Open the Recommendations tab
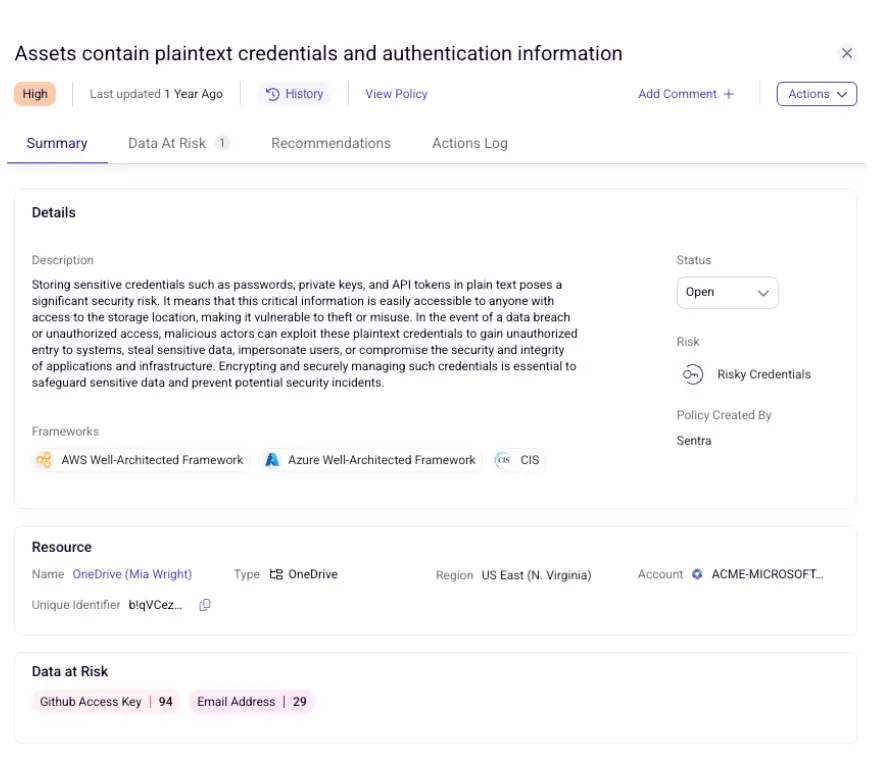 [x=330, y=143]
